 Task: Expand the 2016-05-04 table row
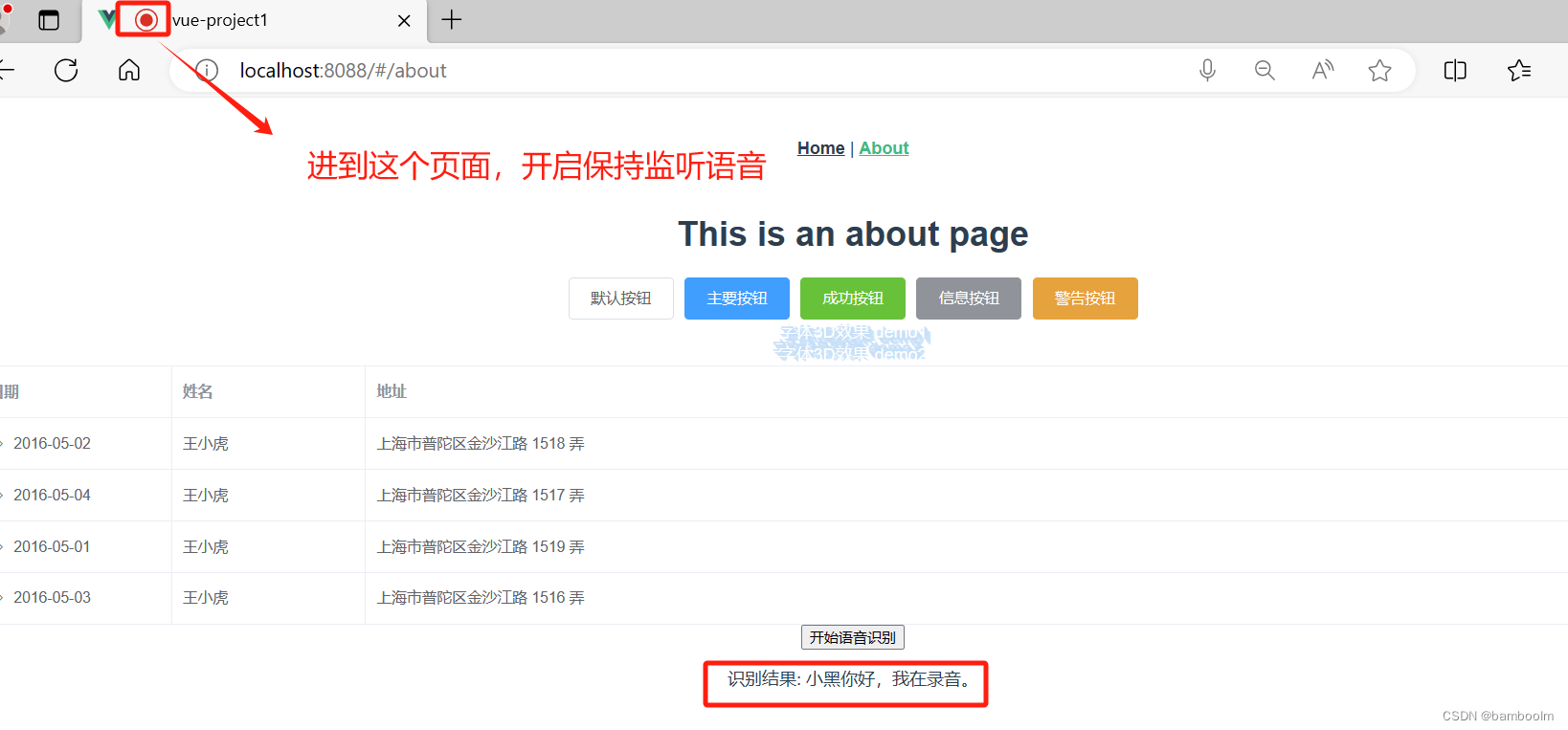[2, 496]
